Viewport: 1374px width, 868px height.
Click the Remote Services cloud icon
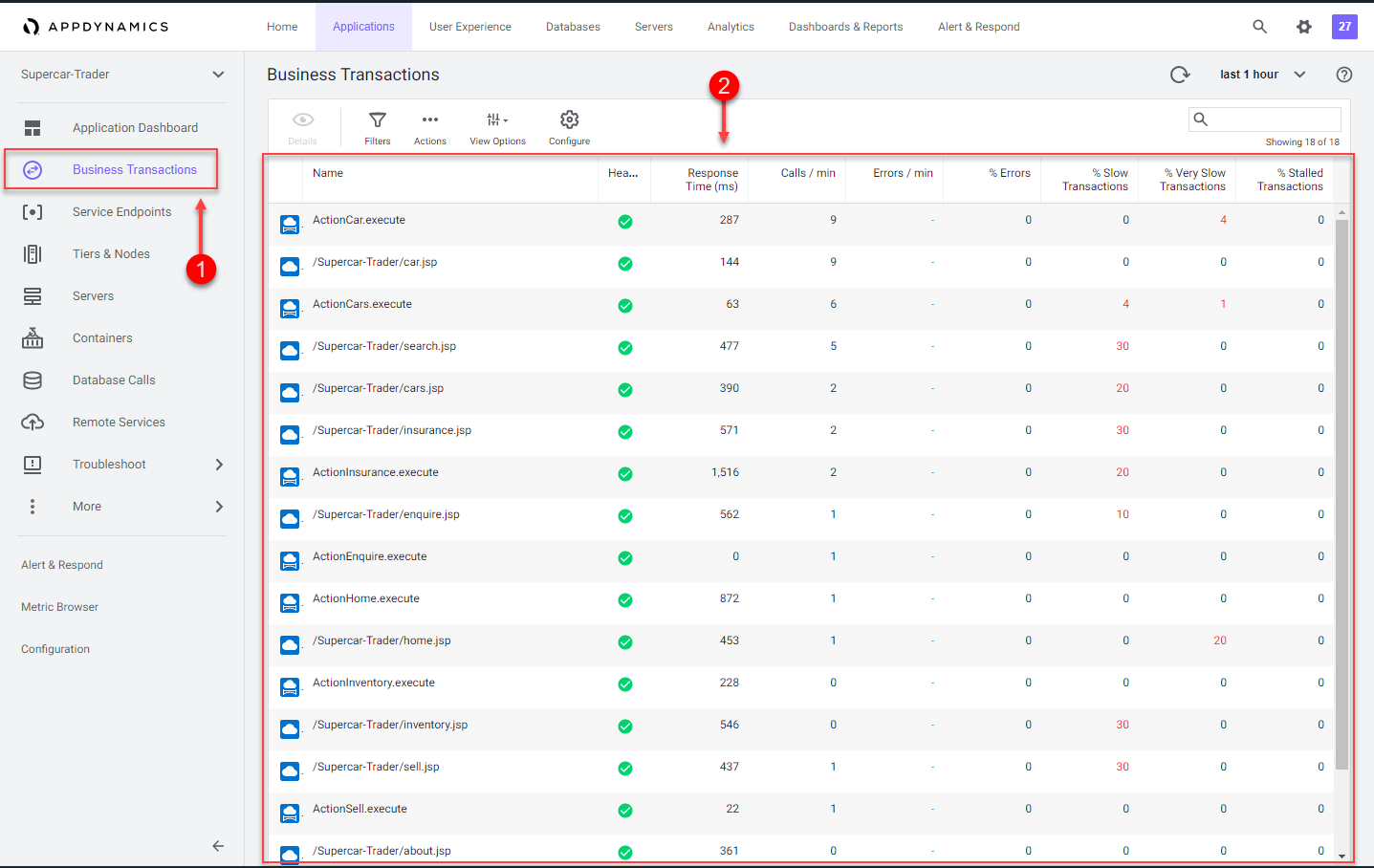pos(33,423)
